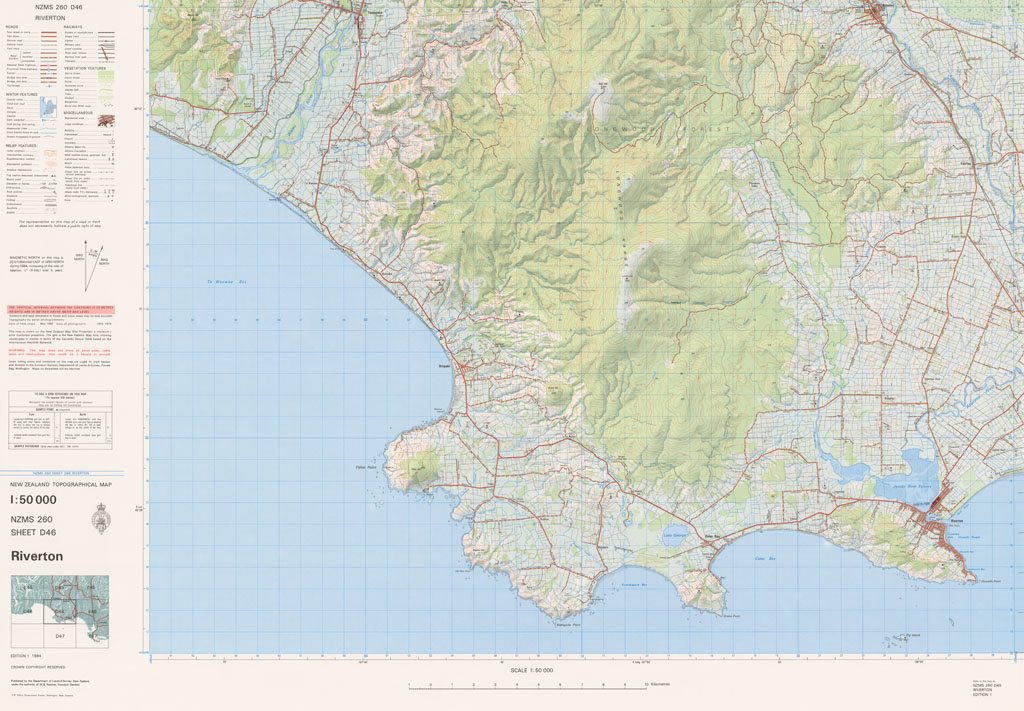Click the adjoining sheets index map

(58, 609)
